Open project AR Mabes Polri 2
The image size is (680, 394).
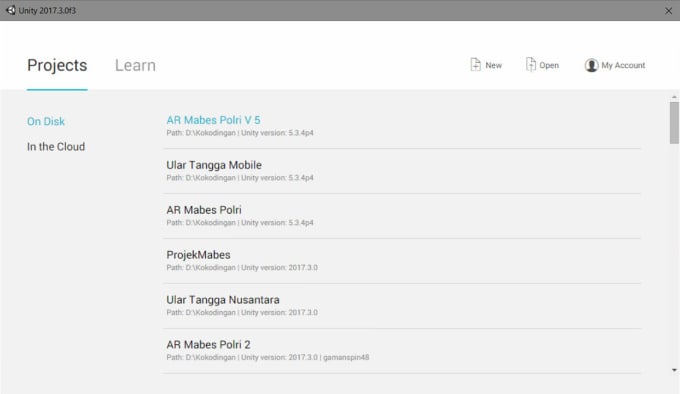click(208, 345)
